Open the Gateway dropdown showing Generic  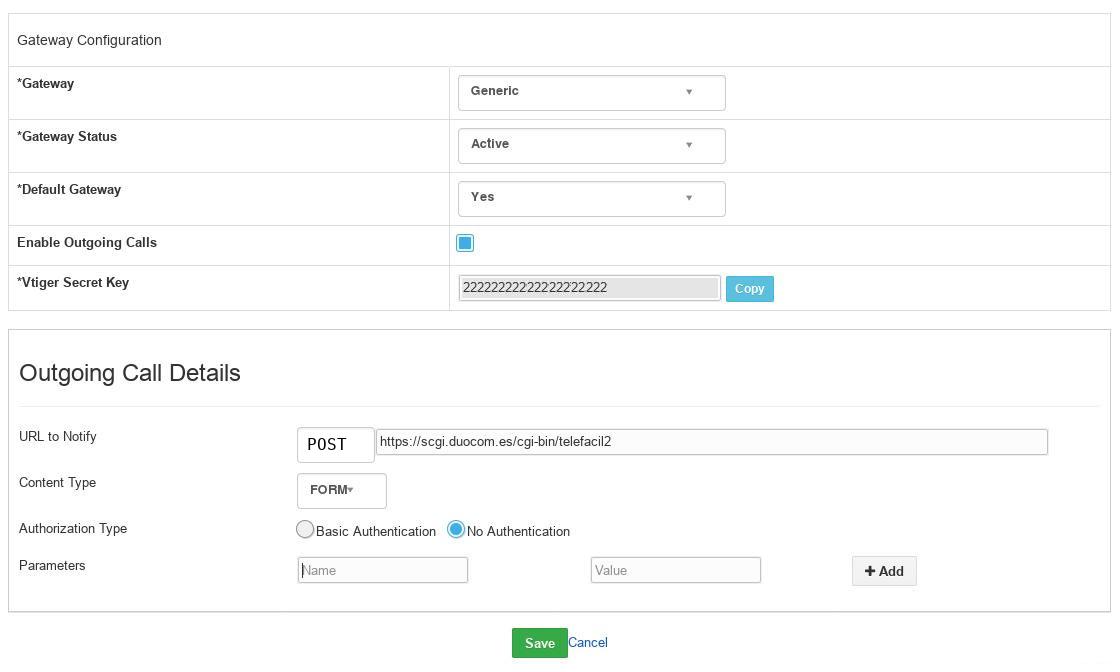pos(591,92)
